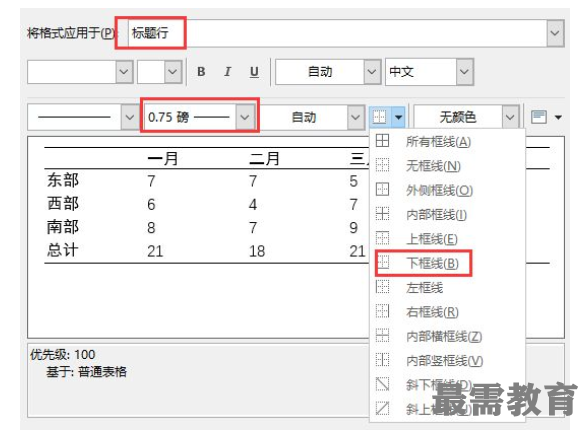
Task: Click the 总计 row label in preview
Action: point(63,250)
